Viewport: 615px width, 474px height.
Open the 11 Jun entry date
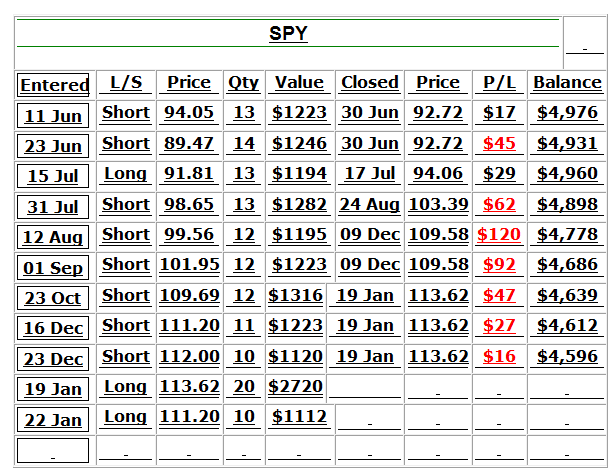[x=54, y=115]
